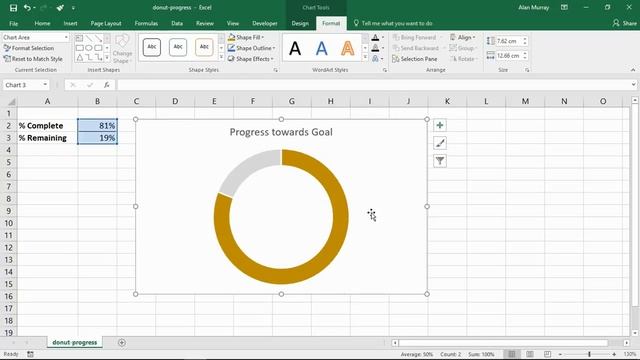Screen dimensions: 640x360
Task: Select the donut-progress sheet tab
Action: point(75,342)
